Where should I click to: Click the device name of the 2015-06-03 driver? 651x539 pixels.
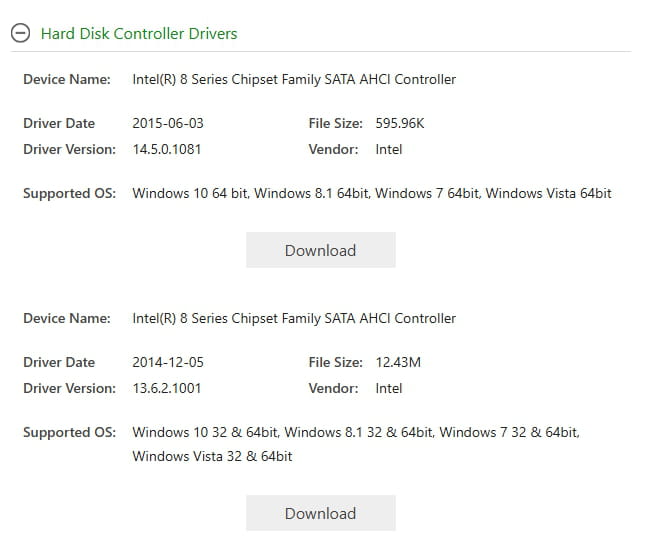294,79
